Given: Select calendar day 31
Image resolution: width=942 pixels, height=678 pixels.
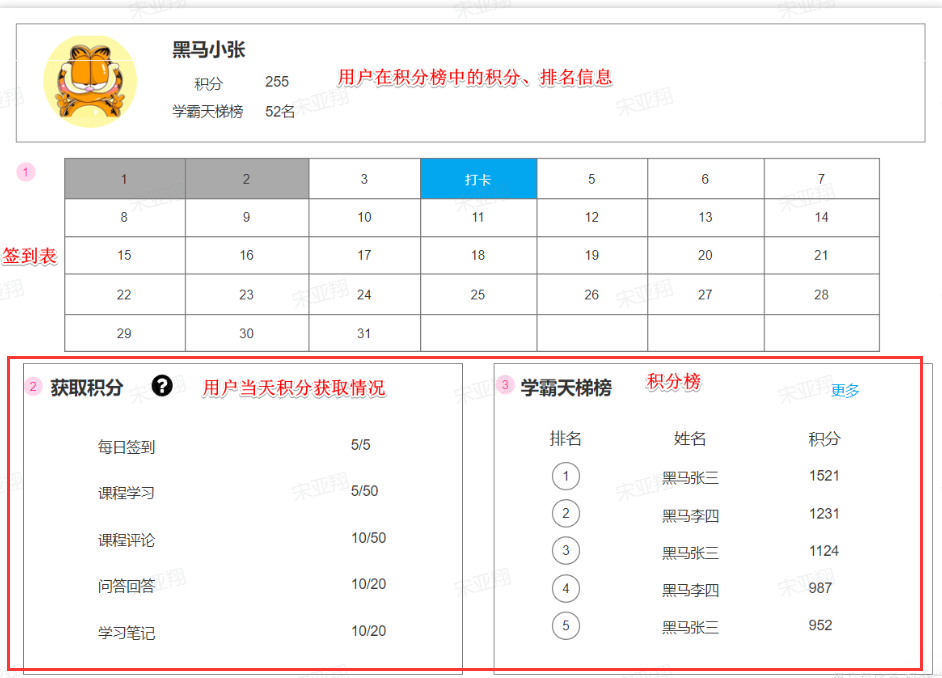Looking at the screenshot, I should point(365,333).
